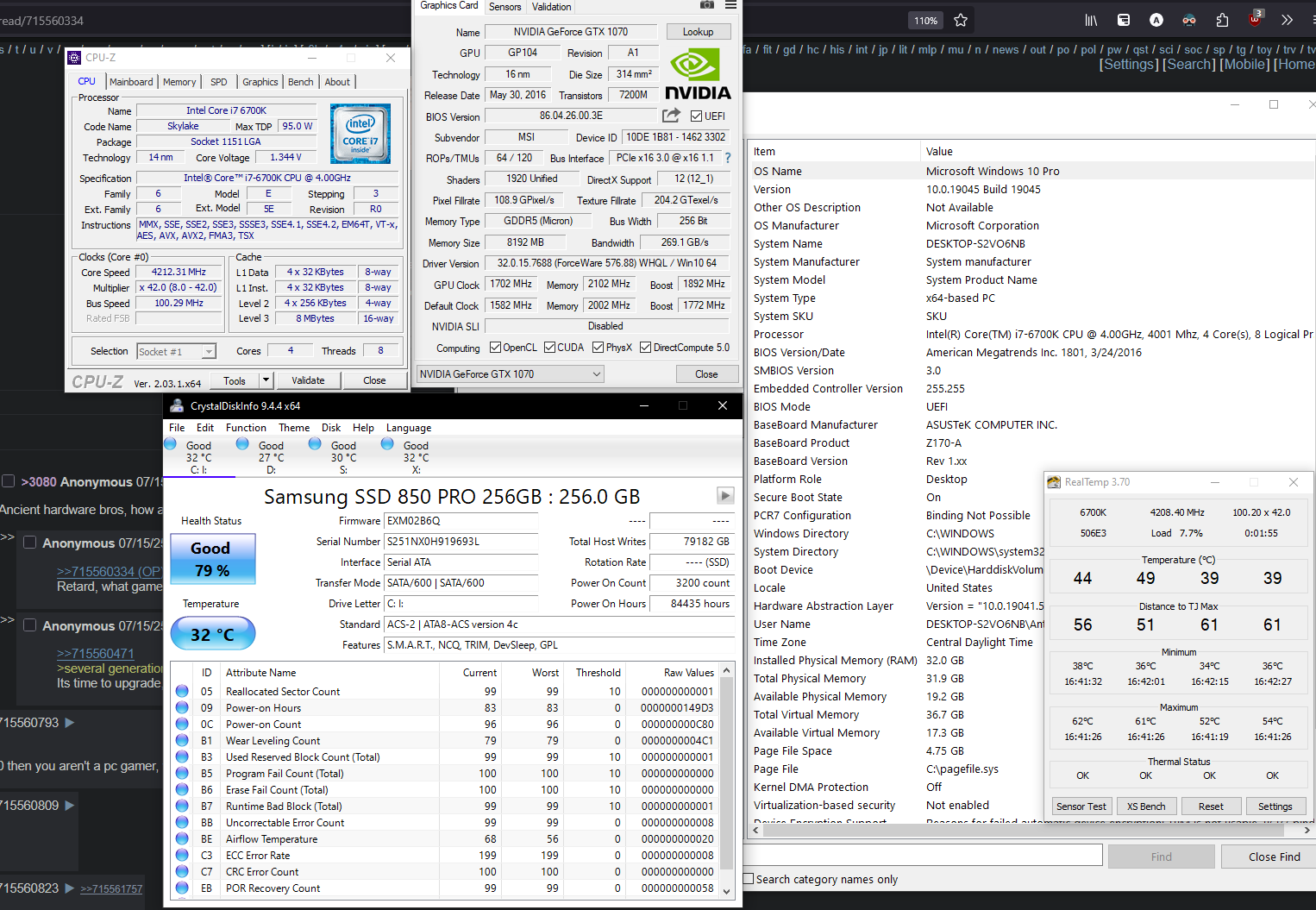Click the SMART attribute list vertical scrollbar
The image size is (1316, 910).
726,781
